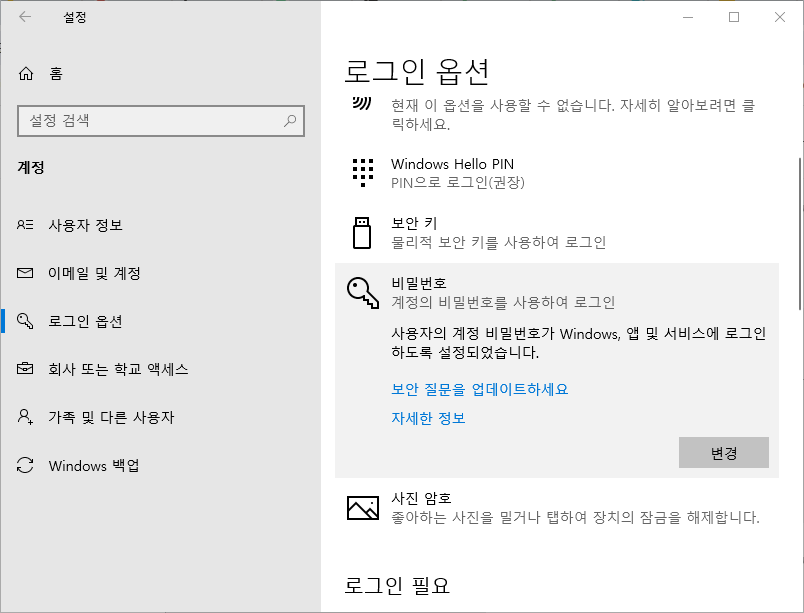Close the 설정 window
Image resolution: width=804 pixels, height=613 pixels.
tap(780, 17)
